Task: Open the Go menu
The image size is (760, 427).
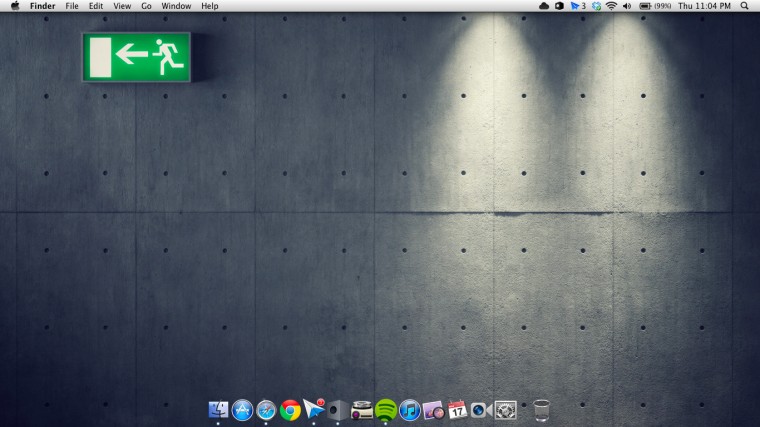Action: point(146,6)
